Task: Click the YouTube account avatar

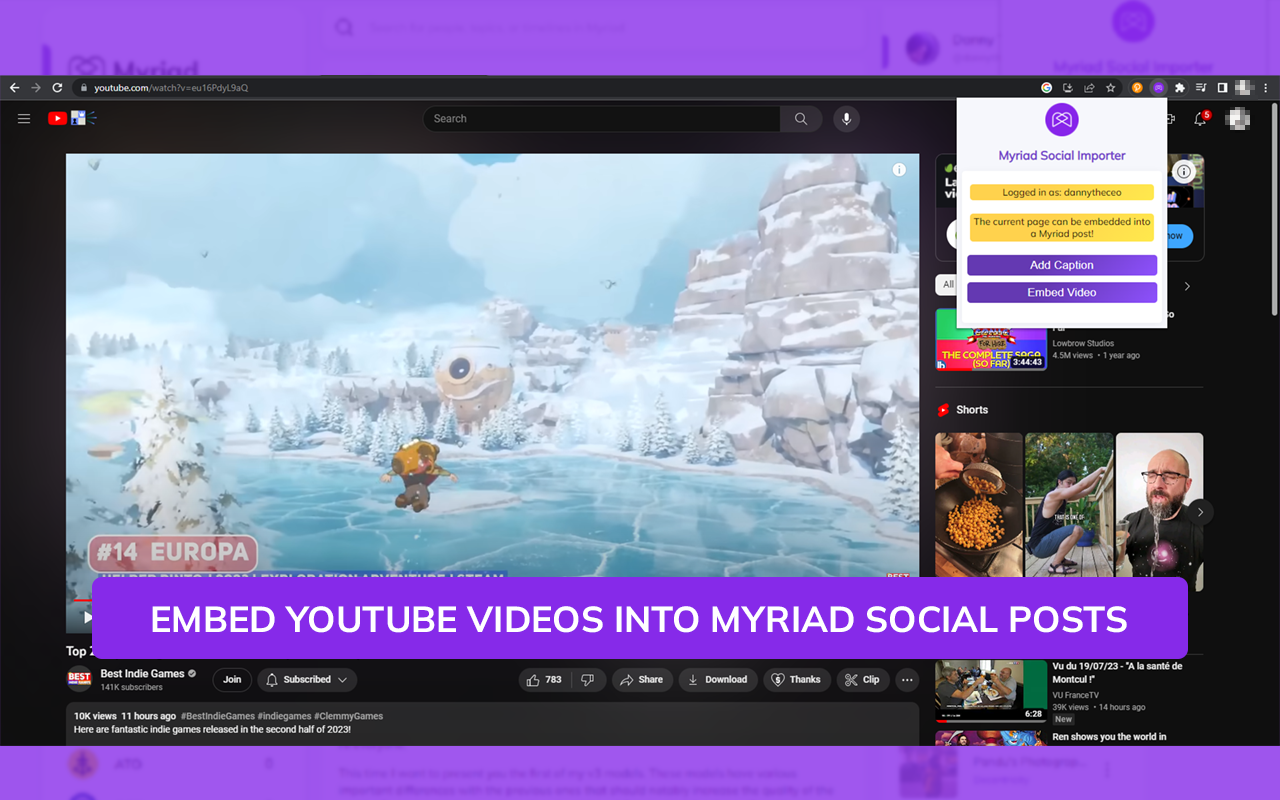Action: click(1237, 119)
